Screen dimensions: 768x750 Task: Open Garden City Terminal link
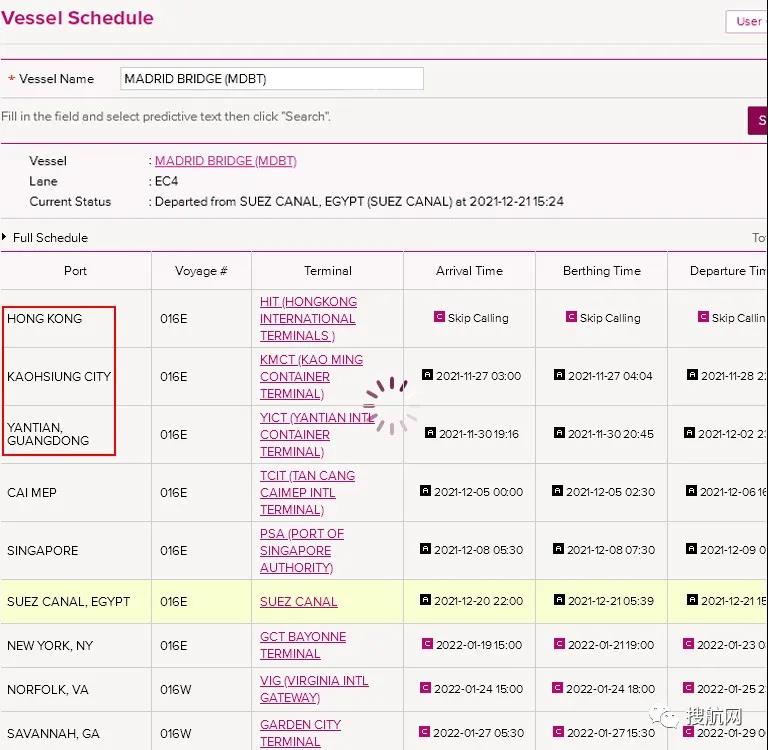tap(300, 733)
